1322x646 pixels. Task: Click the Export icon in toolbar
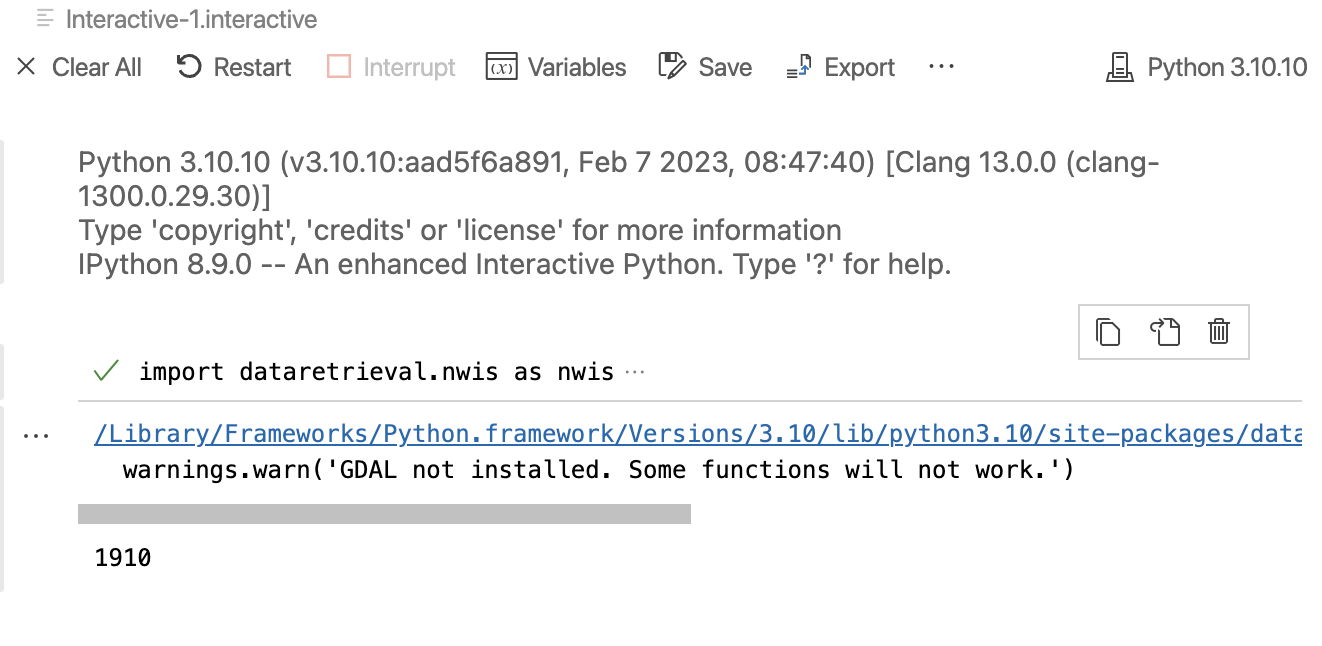tap(798, 67)
